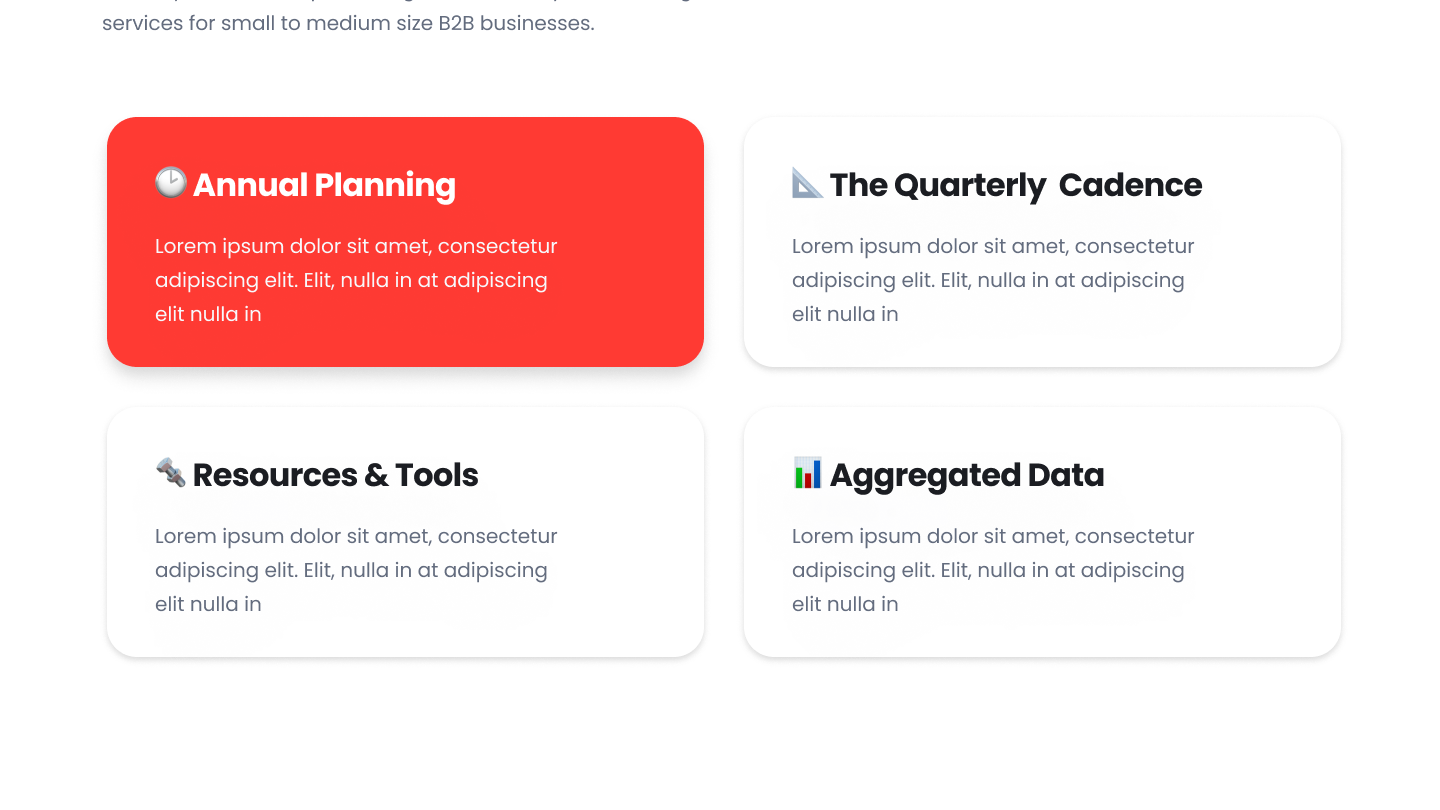Click the word Planning in the red card
This screenshot has height=810, width=1440.
385,185
